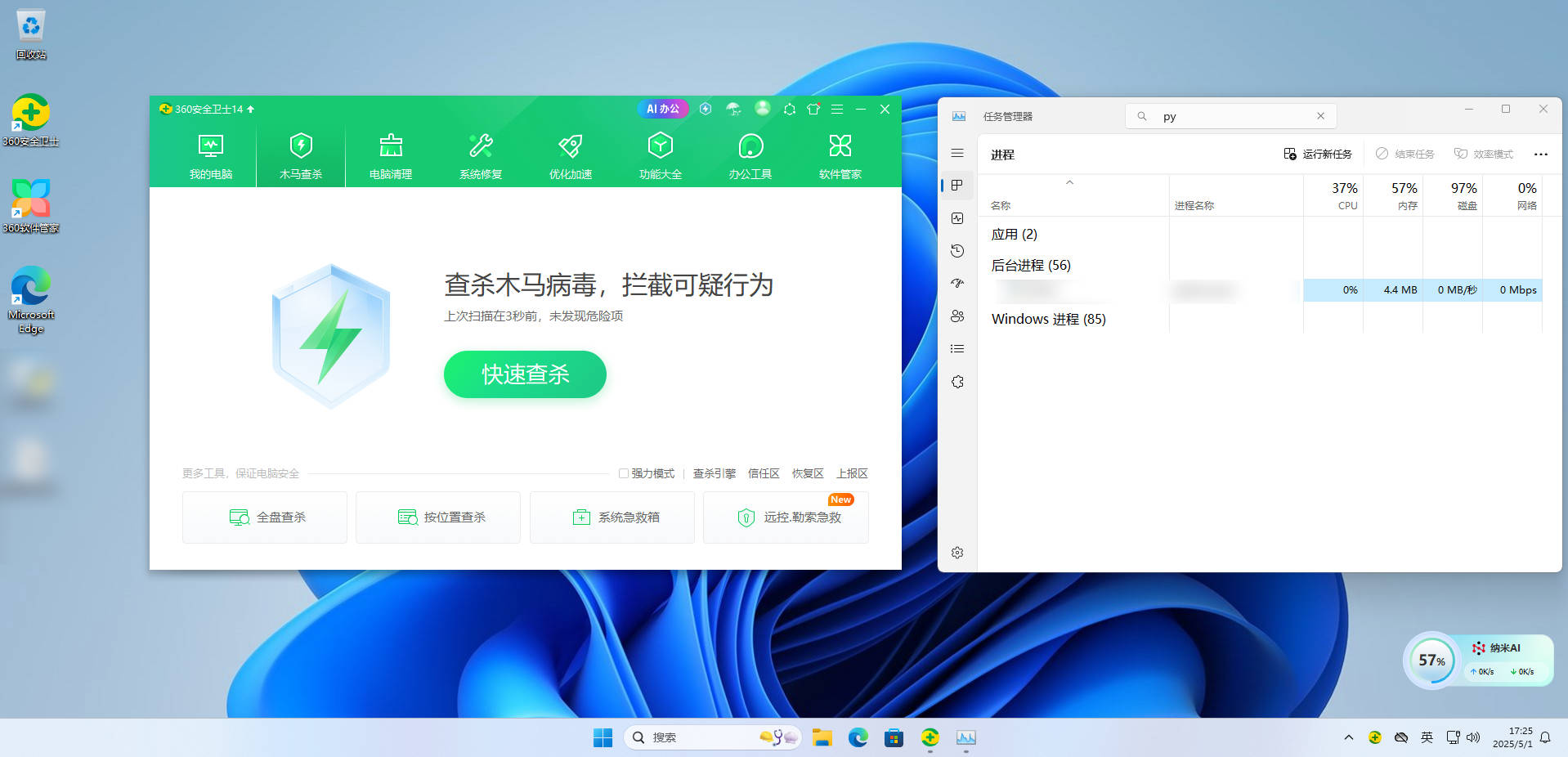Open Task Manager settings gear
The width and height of the screenshot is (1568, 757).
coord(957,553)
